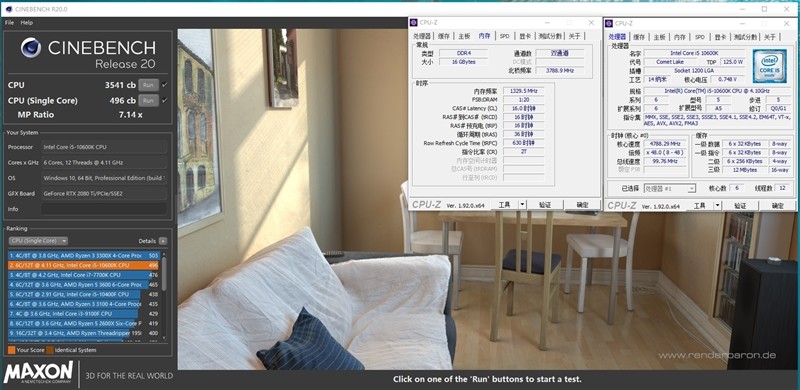Select the AMD Ryzen 3 3300X ranking entry

click(84, 255)
